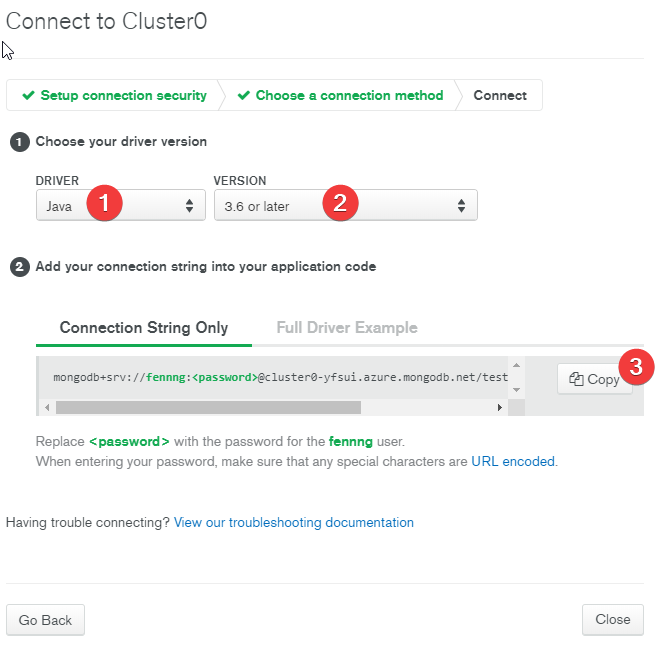660x664 pixels.
Task: Click red annotation badge number 3
Action: pos(636,367)
